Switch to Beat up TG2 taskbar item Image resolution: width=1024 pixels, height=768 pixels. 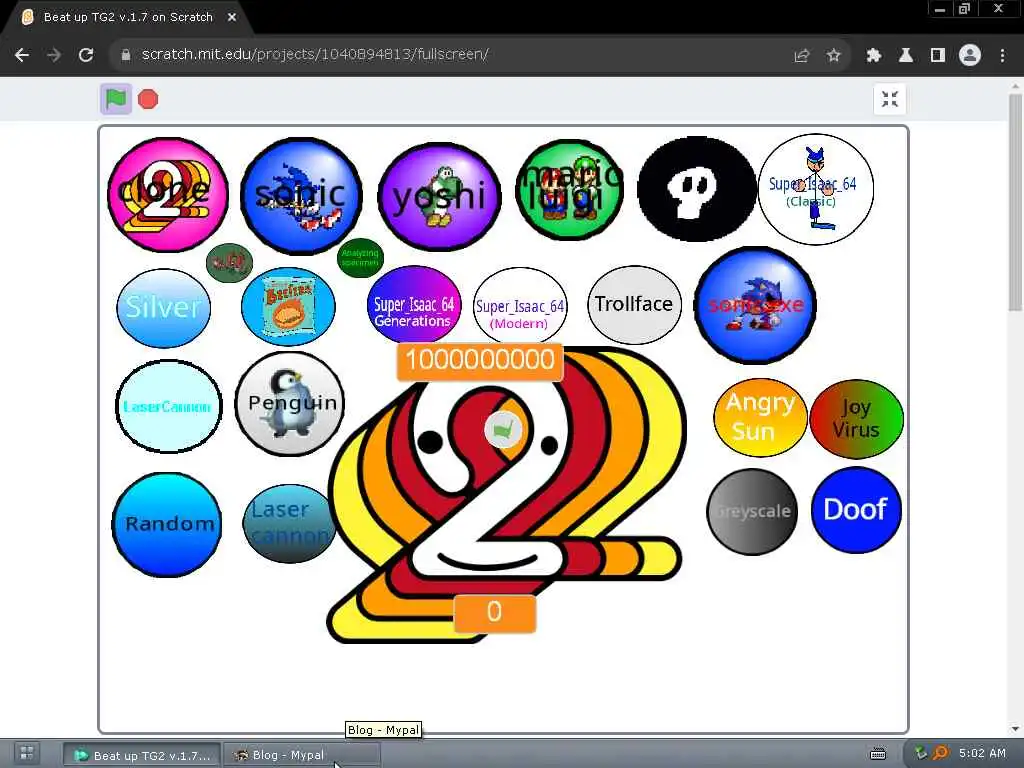coord(142,755)
